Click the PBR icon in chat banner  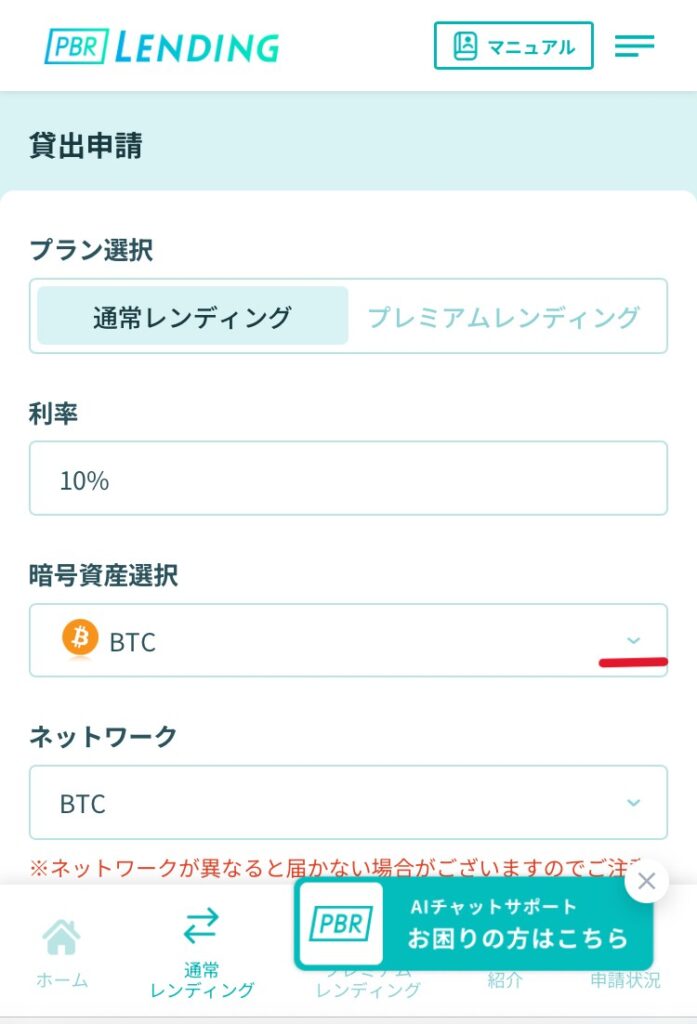click(340, 924)
